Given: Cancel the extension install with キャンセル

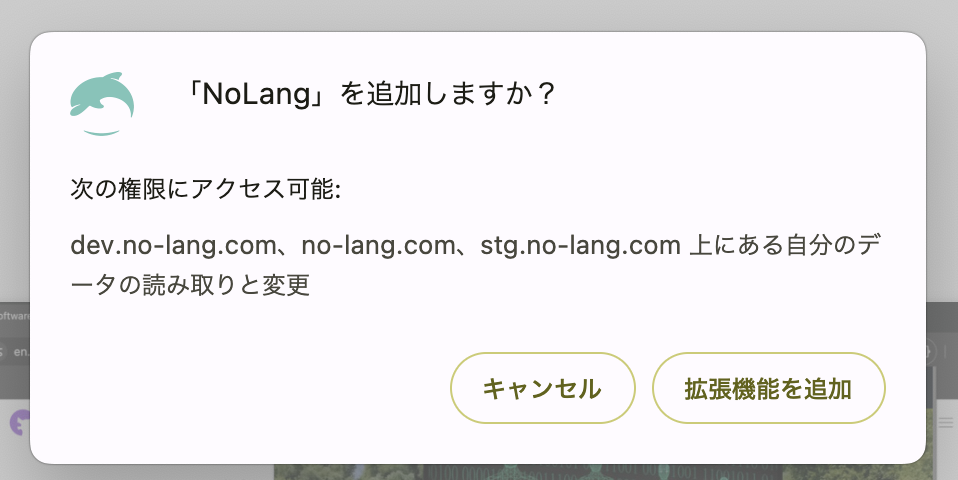Looking at the screenshot, I should coord(543,388).
